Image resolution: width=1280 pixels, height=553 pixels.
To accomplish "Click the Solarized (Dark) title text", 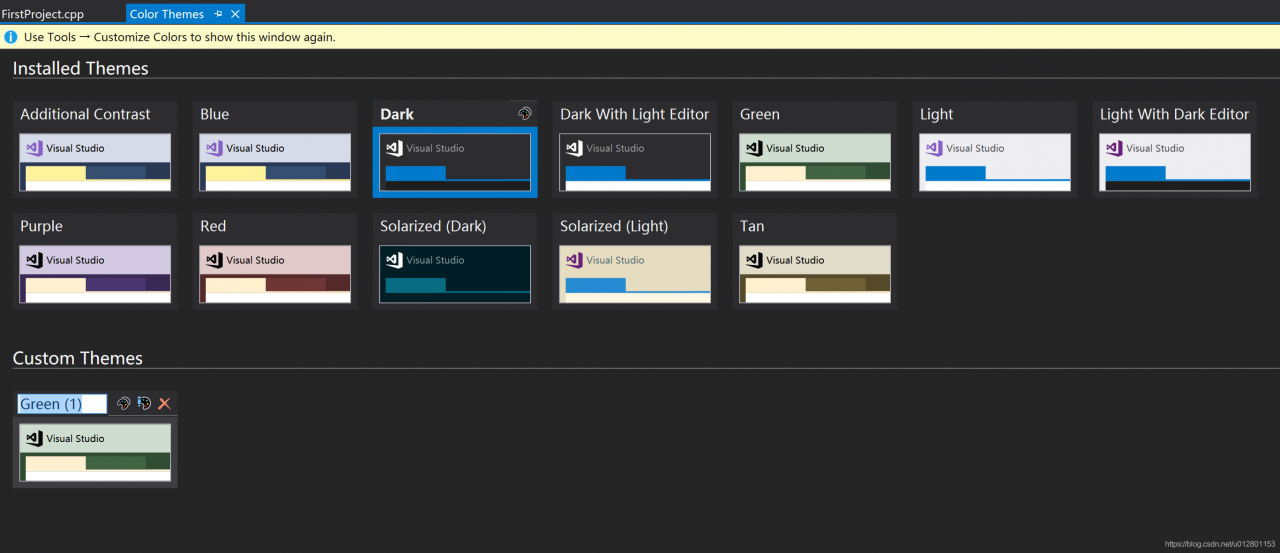I will point(433,226).
